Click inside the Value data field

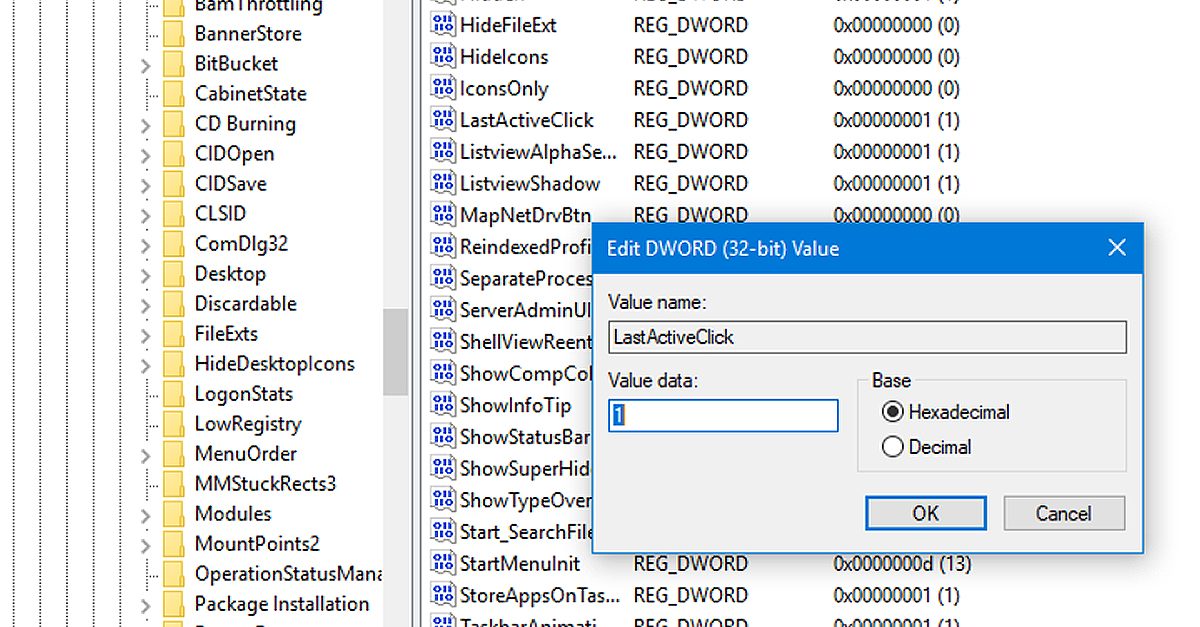[x=722, y=415]
